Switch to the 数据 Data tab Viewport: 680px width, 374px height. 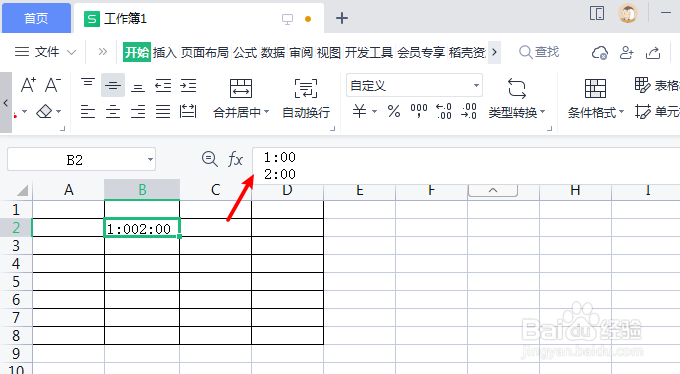point(273,52)
